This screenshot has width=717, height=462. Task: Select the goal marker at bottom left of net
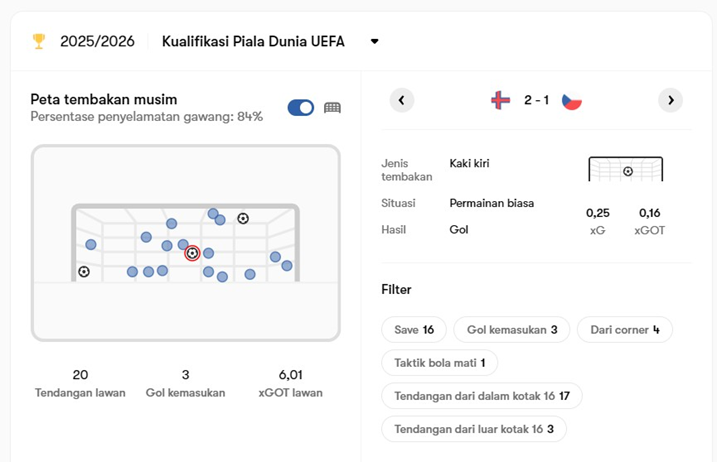coord(84,271)
